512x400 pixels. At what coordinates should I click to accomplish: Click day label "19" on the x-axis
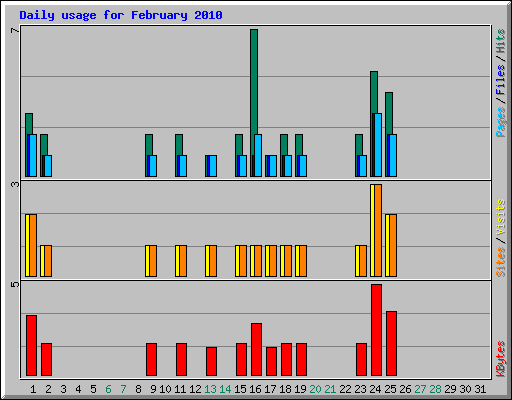300,389
